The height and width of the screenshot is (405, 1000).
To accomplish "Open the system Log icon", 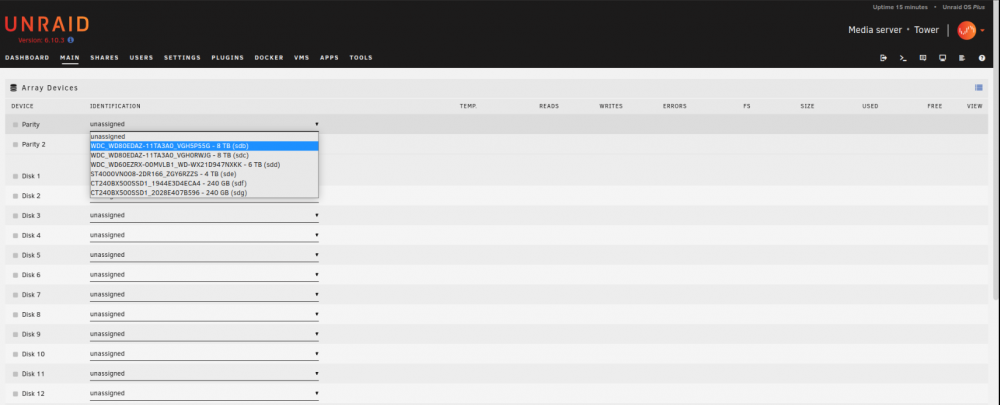I will pos(962,58).
